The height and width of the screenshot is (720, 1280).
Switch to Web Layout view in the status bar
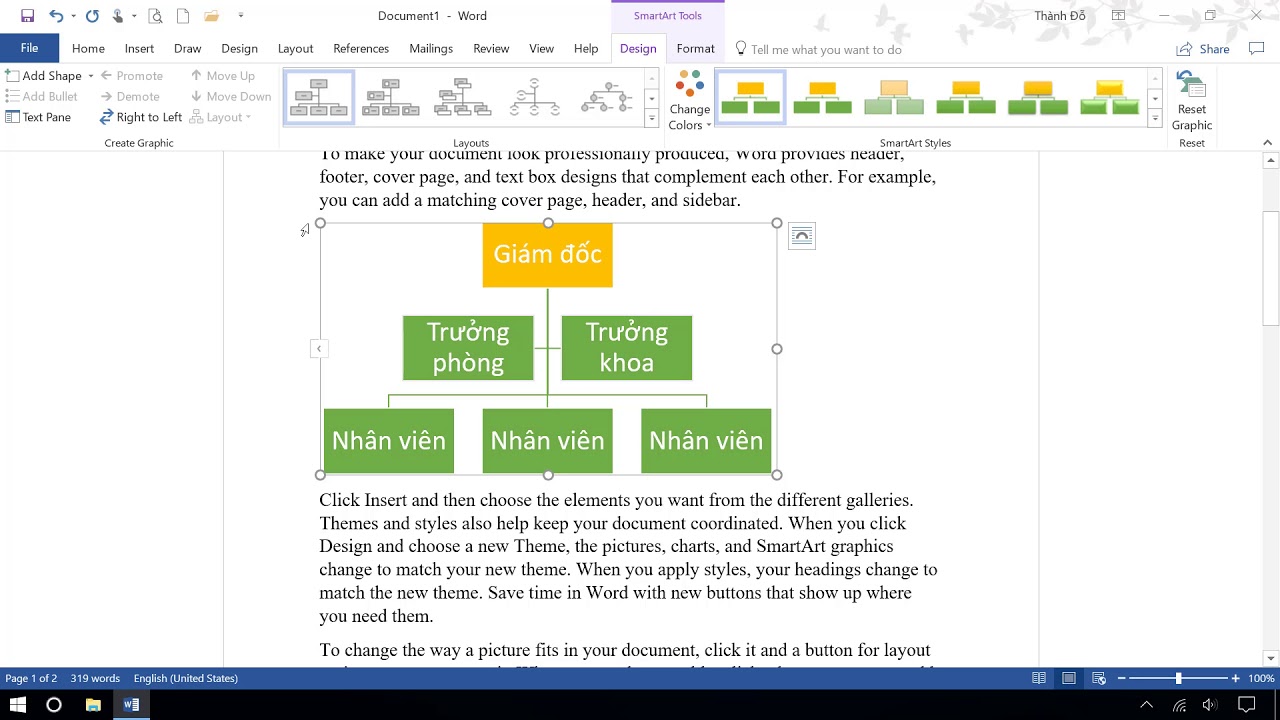pyautogui.click(x=1098, y=678)
